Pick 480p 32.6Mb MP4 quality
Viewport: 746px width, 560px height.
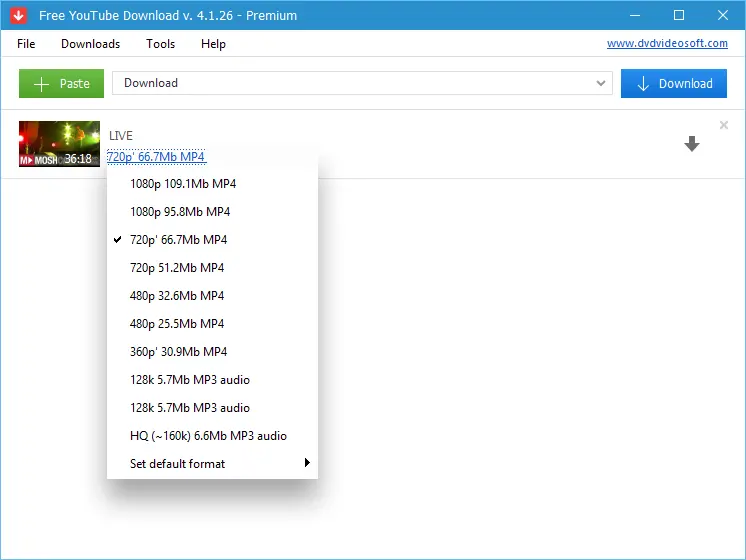coord(177,296)
